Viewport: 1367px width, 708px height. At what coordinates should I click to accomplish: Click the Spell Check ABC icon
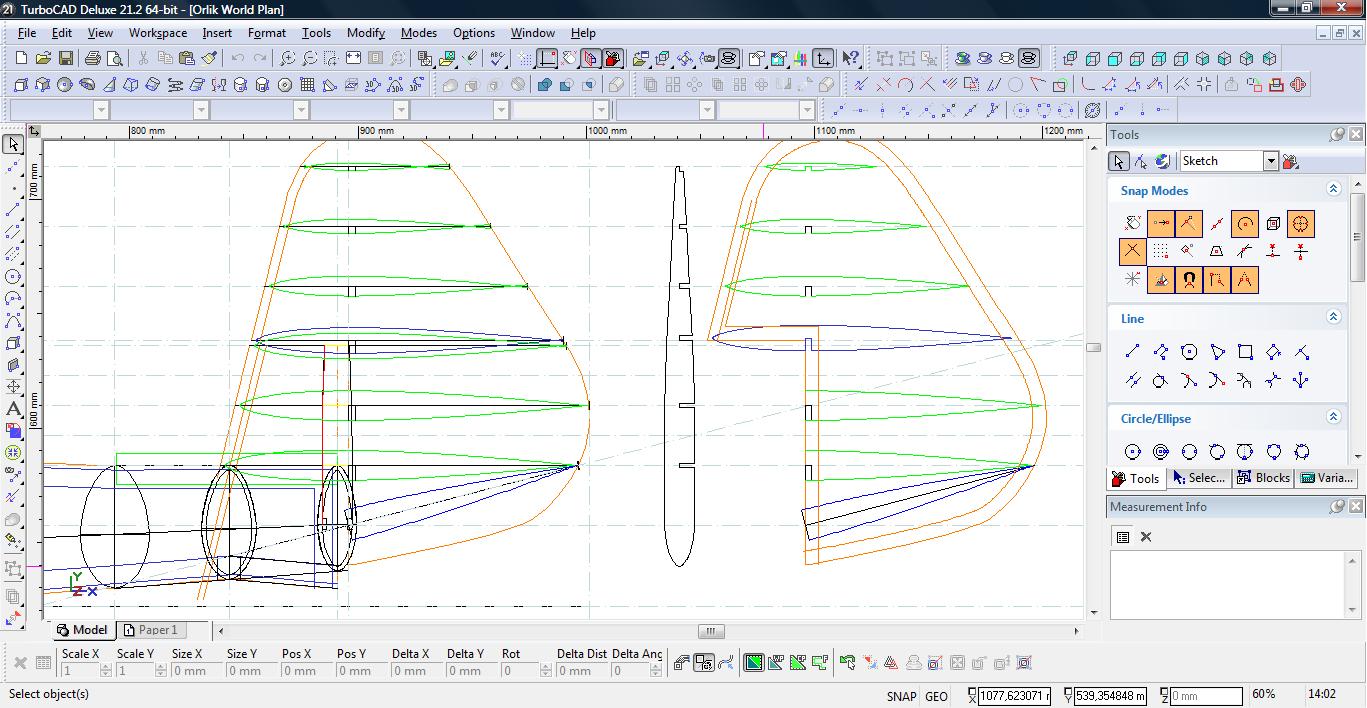tap(497, 59)
